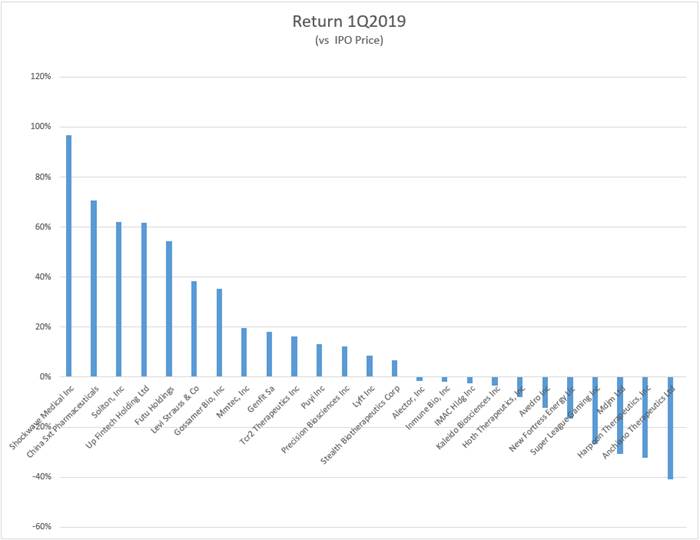Click the 'Up Fintech Holding Ltd' label
This screenshot has height=540, width=700.
(117, 418)
